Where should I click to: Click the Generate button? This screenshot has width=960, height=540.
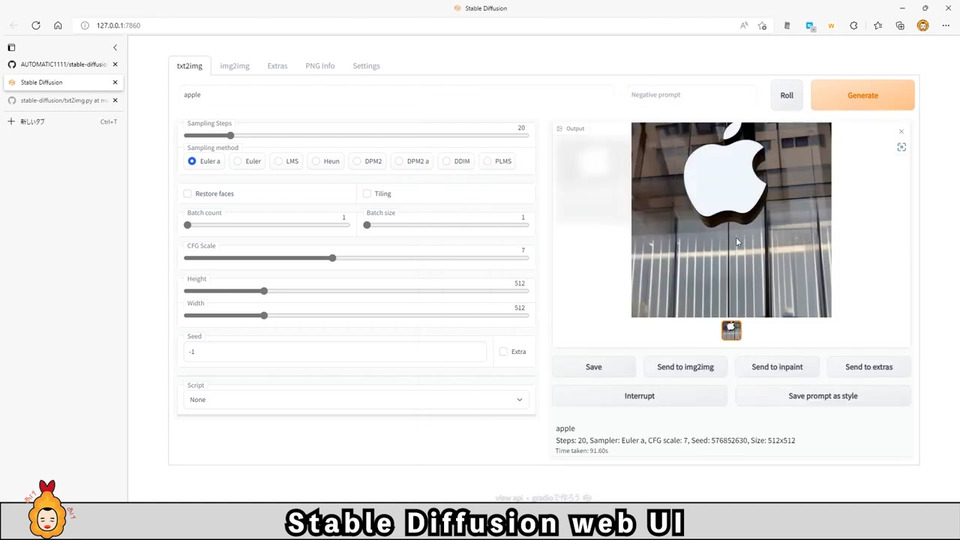click(863, 95)
